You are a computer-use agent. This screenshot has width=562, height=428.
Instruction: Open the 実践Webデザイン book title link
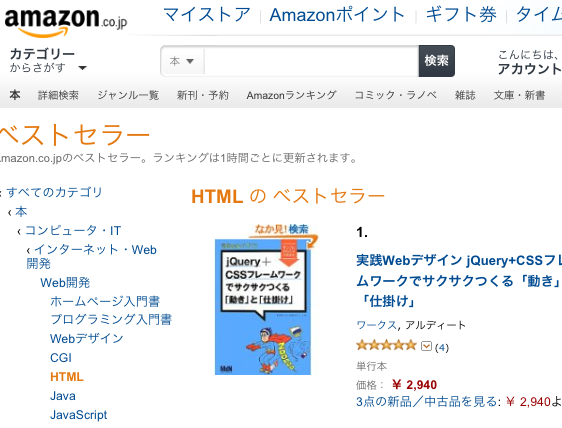pos(459,281)
